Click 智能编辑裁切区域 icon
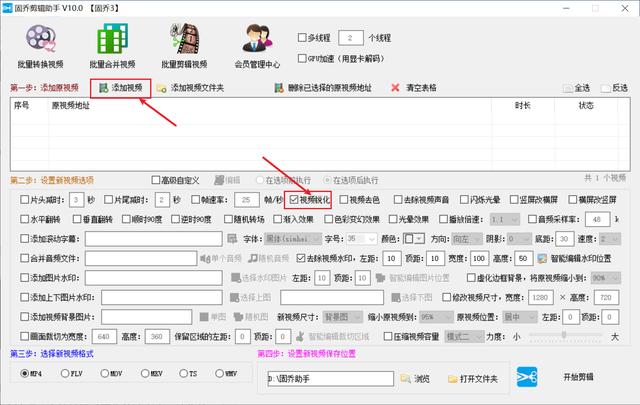 coord(300,336)
